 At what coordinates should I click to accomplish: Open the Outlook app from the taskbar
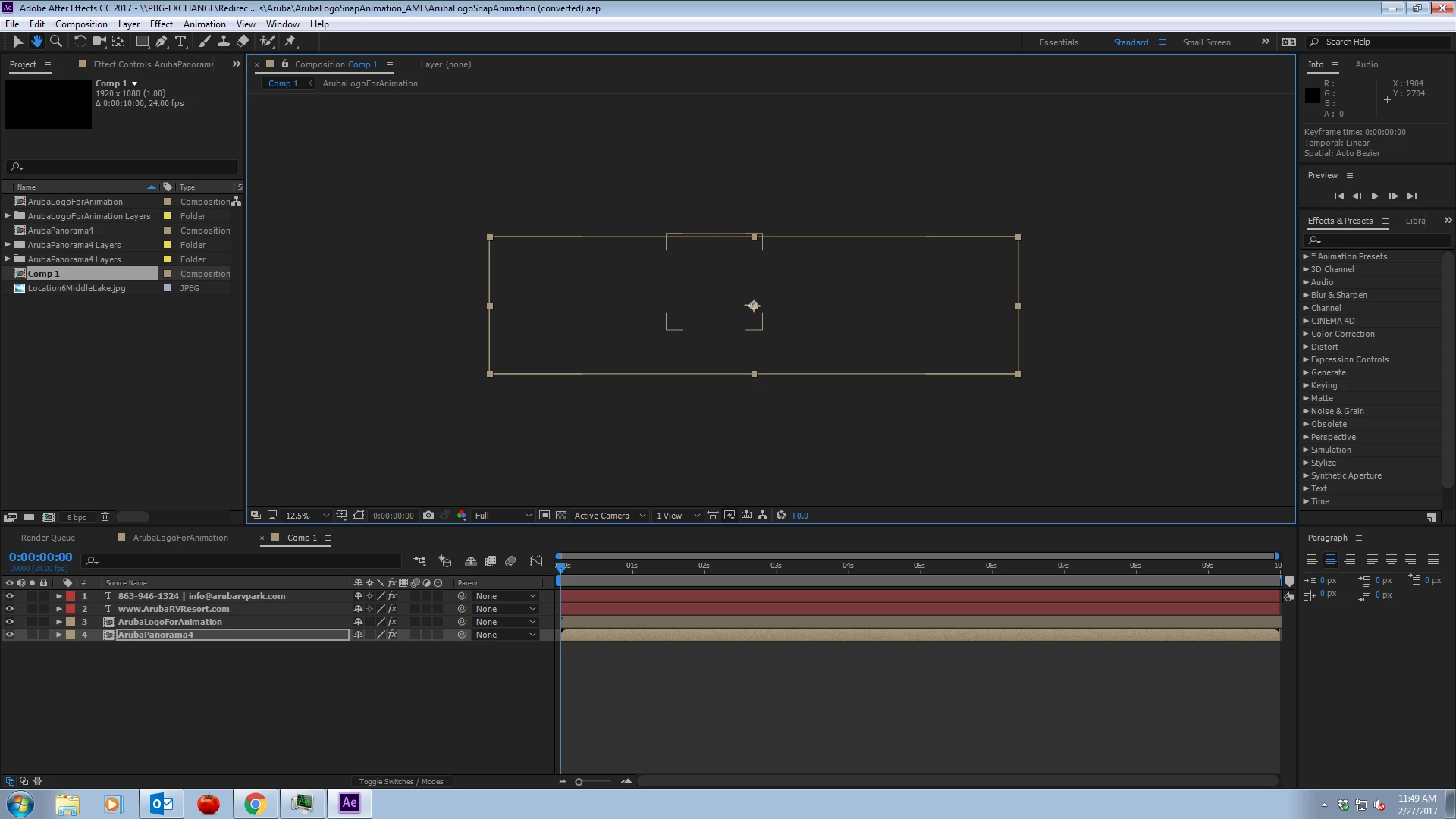coord(162,804)
